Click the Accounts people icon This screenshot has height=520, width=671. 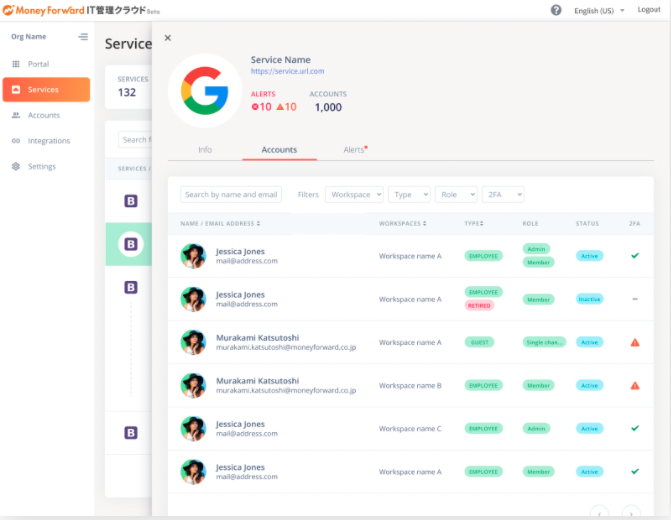pyautogui.click(x=16, y=115)
